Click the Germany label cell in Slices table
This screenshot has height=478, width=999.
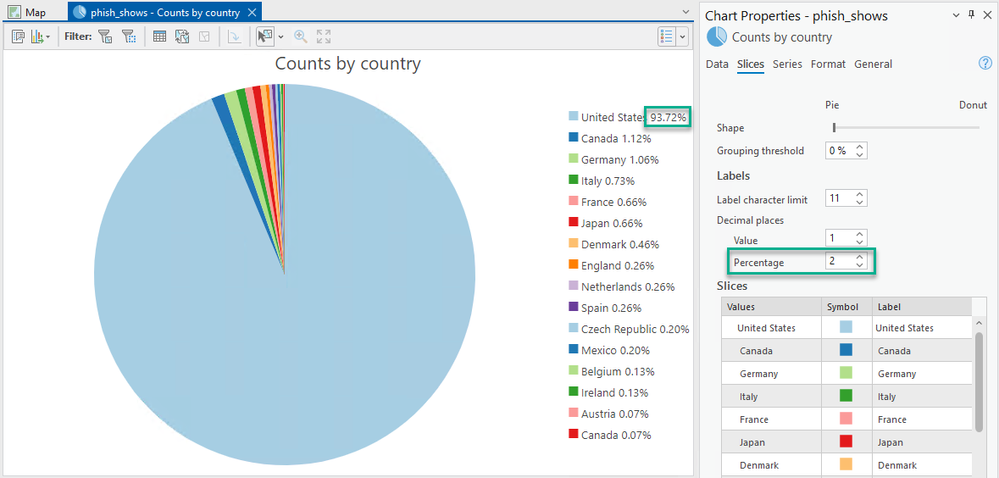(921, 373)
